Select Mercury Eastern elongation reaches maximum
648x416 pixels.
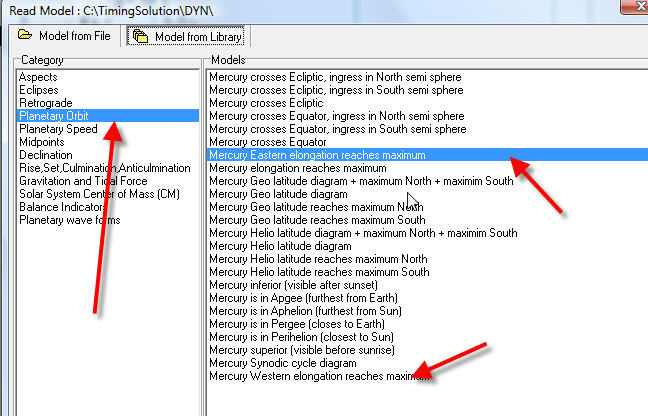coord(317,155)
